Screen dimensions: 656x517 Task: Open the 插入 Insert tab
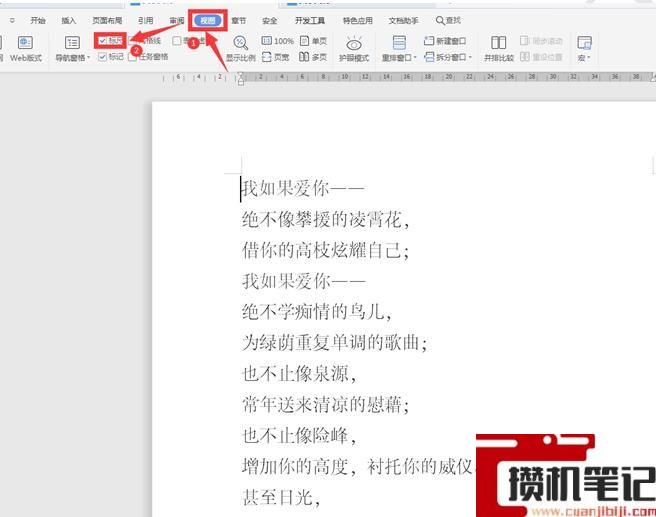coord(69,20)
